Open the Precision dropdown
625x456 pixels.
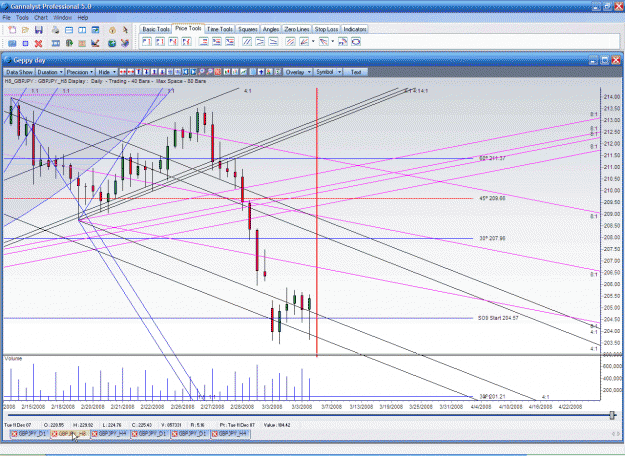pos(80,72)
